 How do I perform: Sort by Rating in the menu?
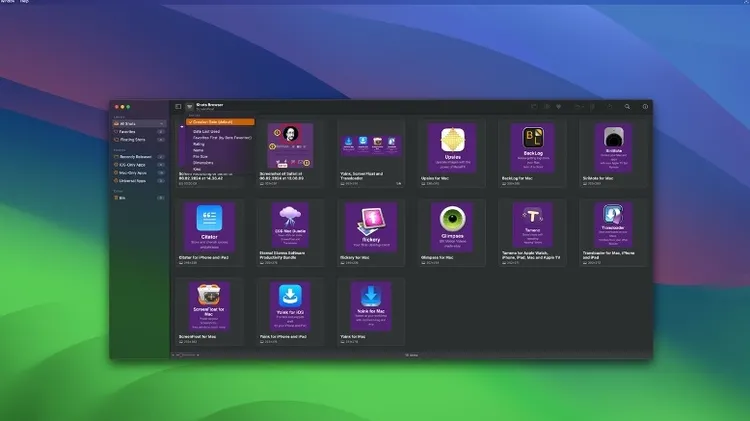[200, 142]
